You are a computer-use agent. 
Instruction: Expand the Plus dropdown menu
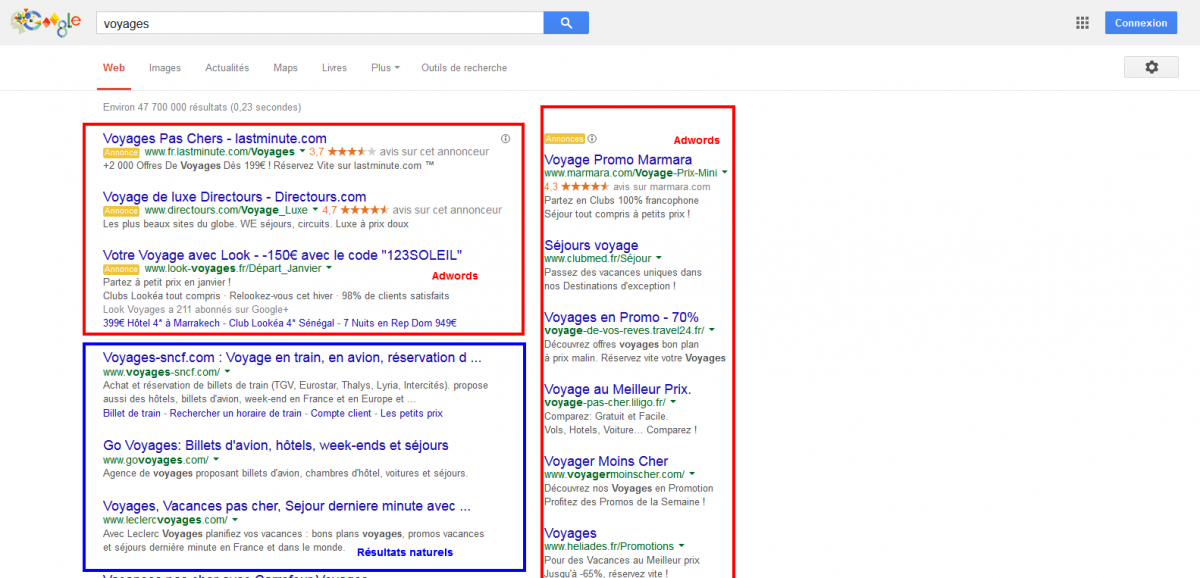point(385,68)
